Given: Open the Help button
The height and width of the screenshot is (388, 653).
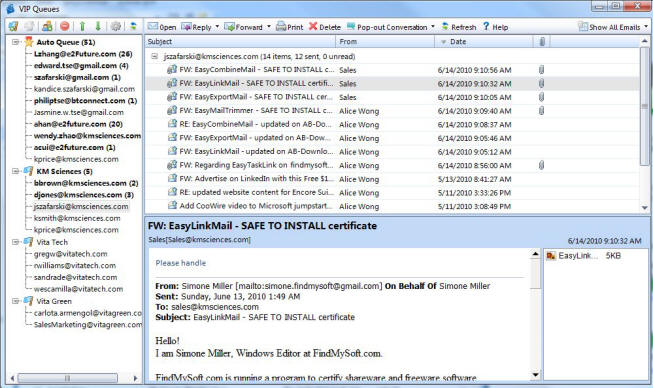Looking at the screenshot, I should pos(495,27).
